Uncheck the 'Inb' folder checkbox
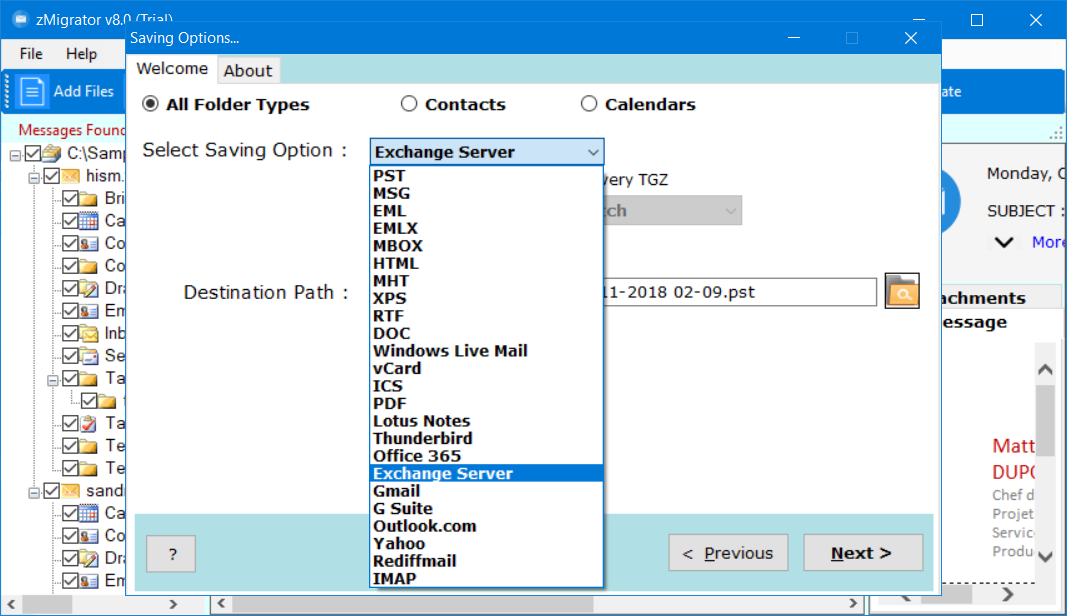 pos(70,333)
